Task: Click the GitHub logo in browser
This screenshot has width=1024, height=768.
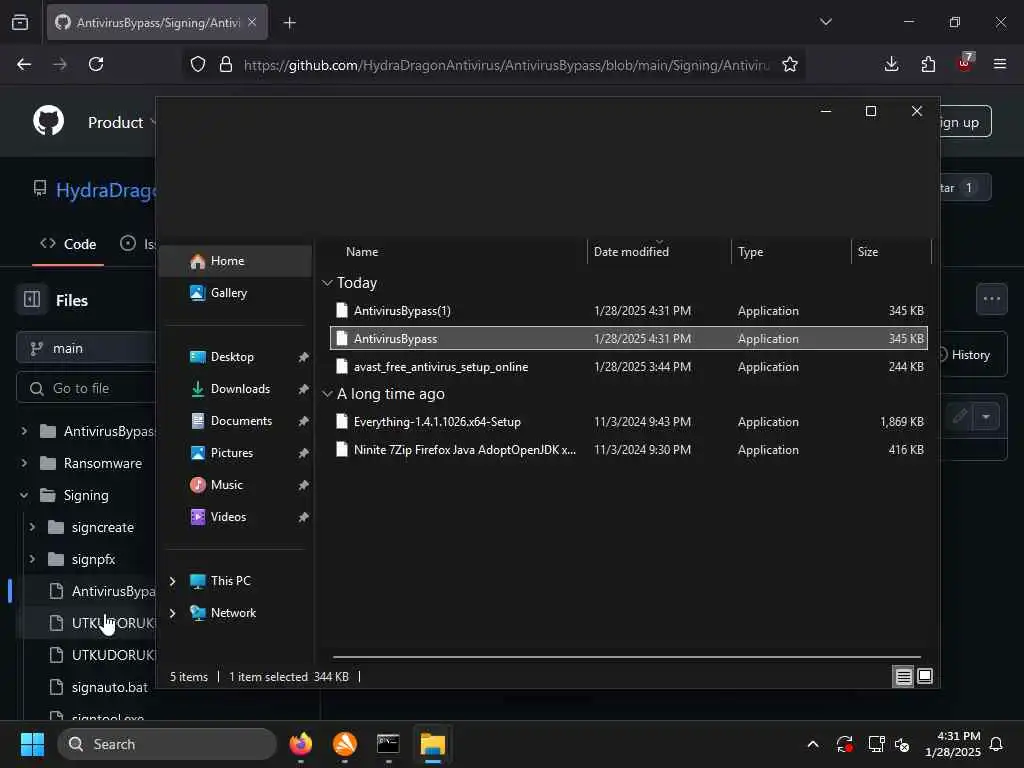Action: click(x=49, y=121)
